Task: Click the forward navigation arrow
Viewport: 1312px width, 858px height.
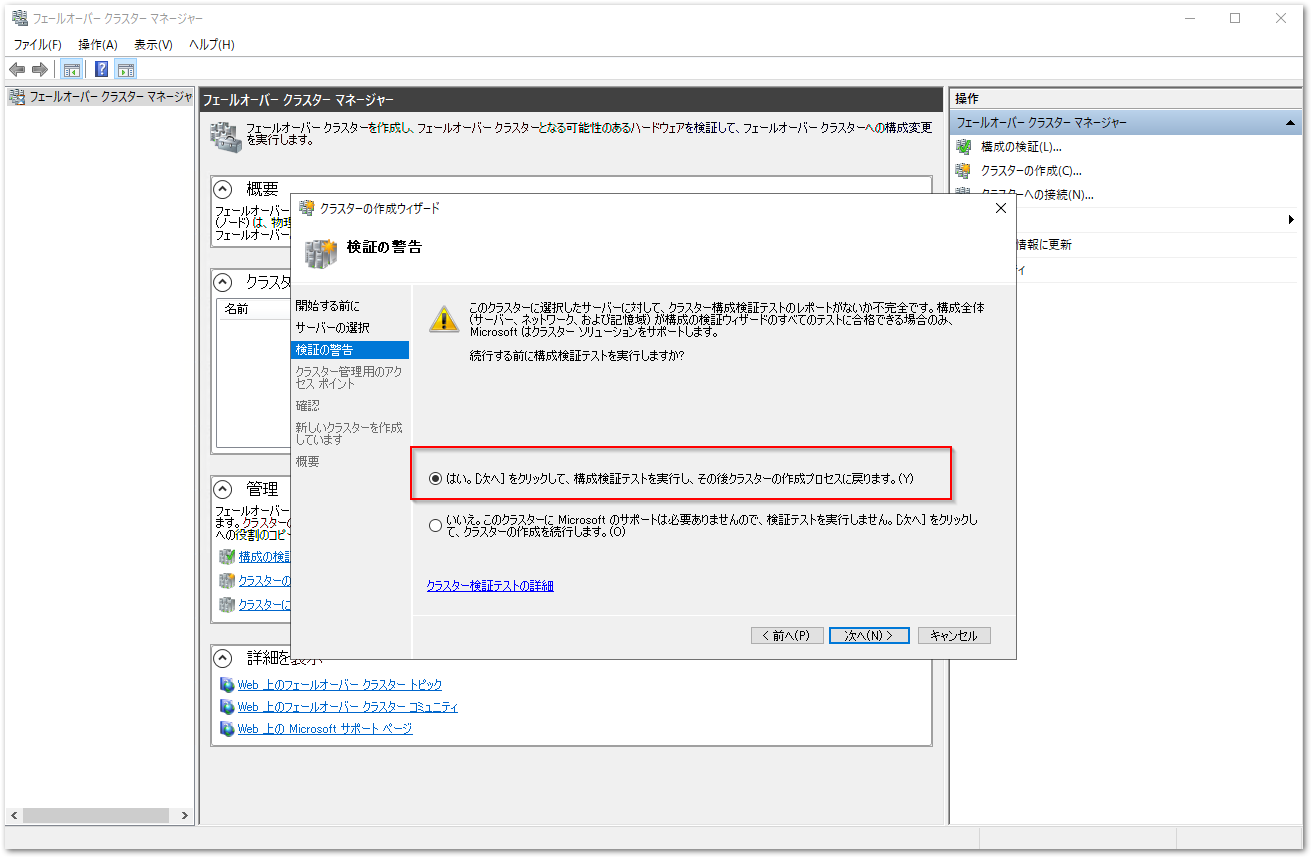Action: pos(39,68)
